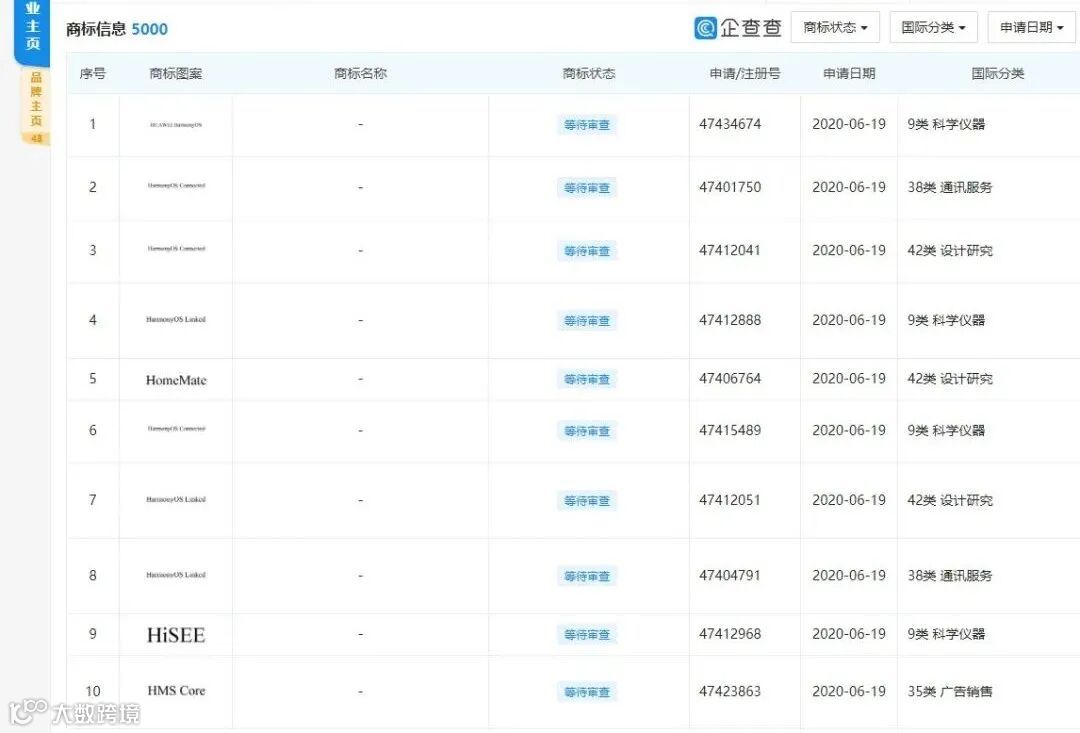1080x733 pixels.
Task: Select registration number 47423863
Action: point(730,692)
